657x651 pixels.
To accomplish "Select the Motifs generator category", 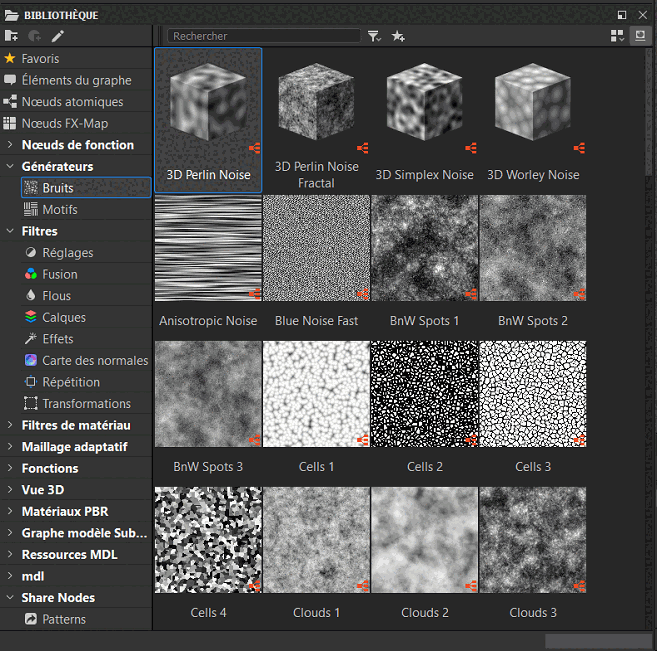I will [x=59, y=210].
